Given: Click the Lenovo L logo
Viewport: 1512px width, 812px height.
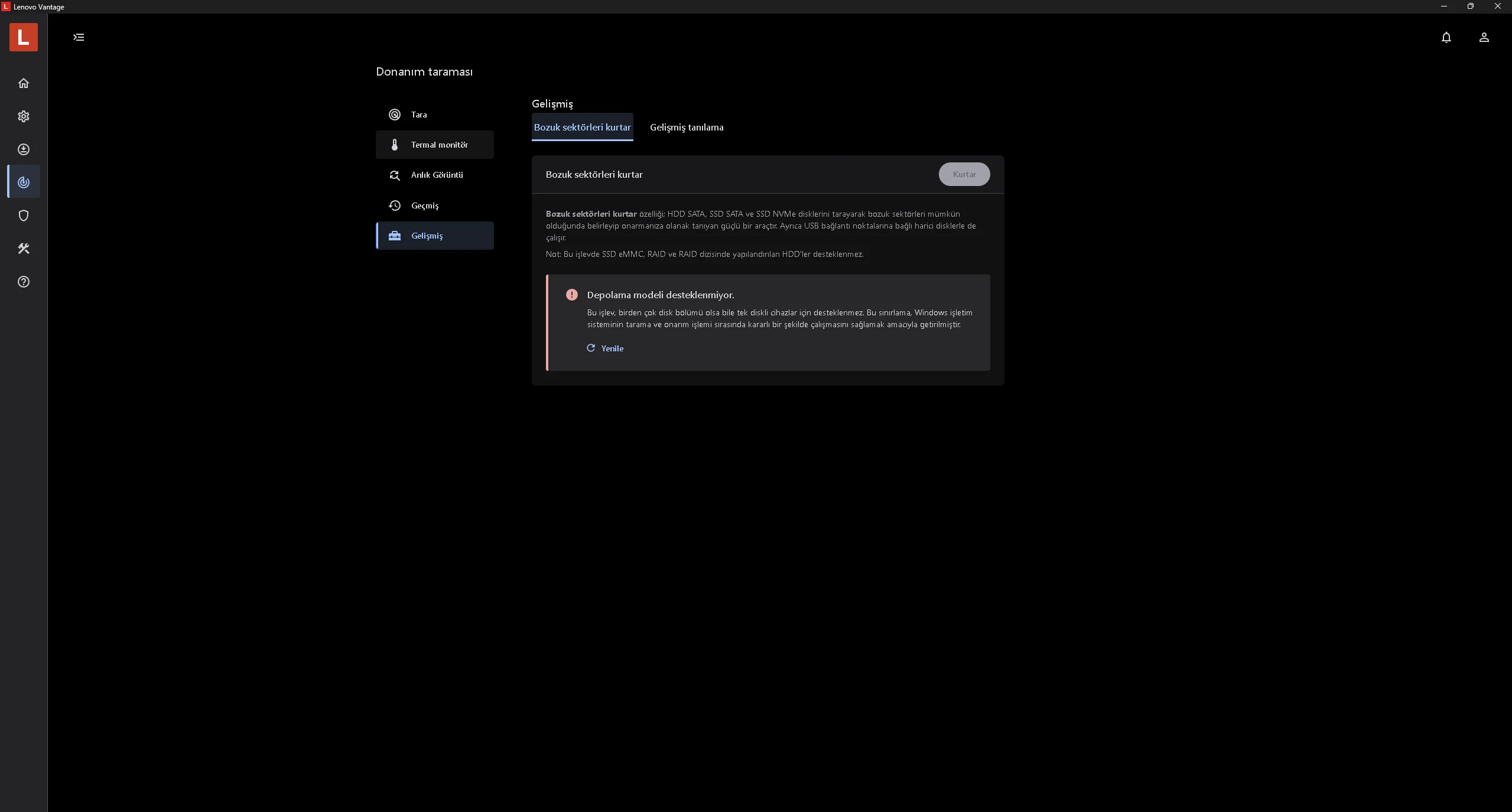Looking at the screenshot, I should click(24, 37).
